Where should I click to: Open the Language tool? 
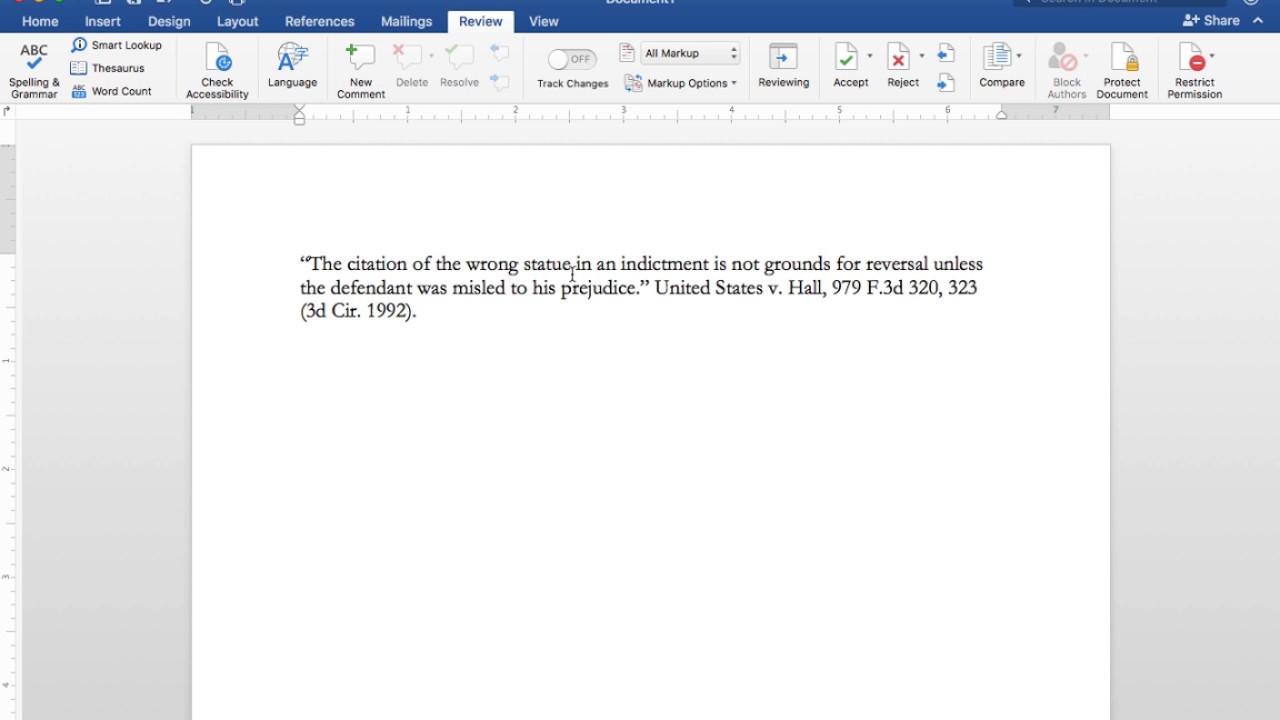[292, 66]
